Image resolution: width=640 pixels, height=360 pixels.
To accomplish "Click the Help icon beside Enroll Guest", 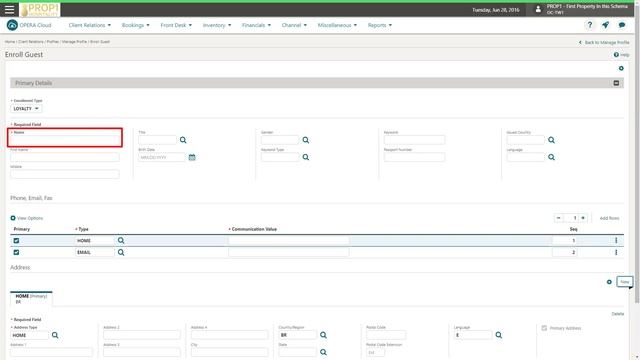I will coord(616,55).
